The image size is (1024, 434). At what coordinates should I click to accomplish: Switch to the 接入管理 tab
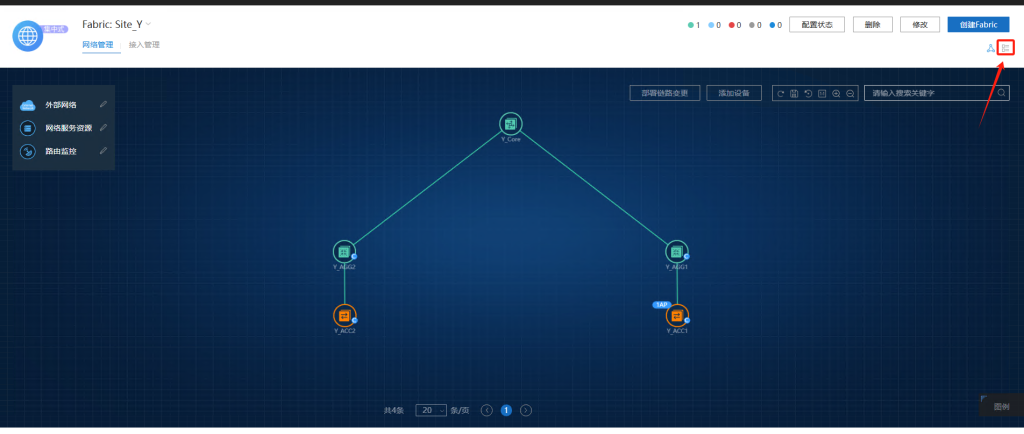pyautogui.click(x=144, y=45)
